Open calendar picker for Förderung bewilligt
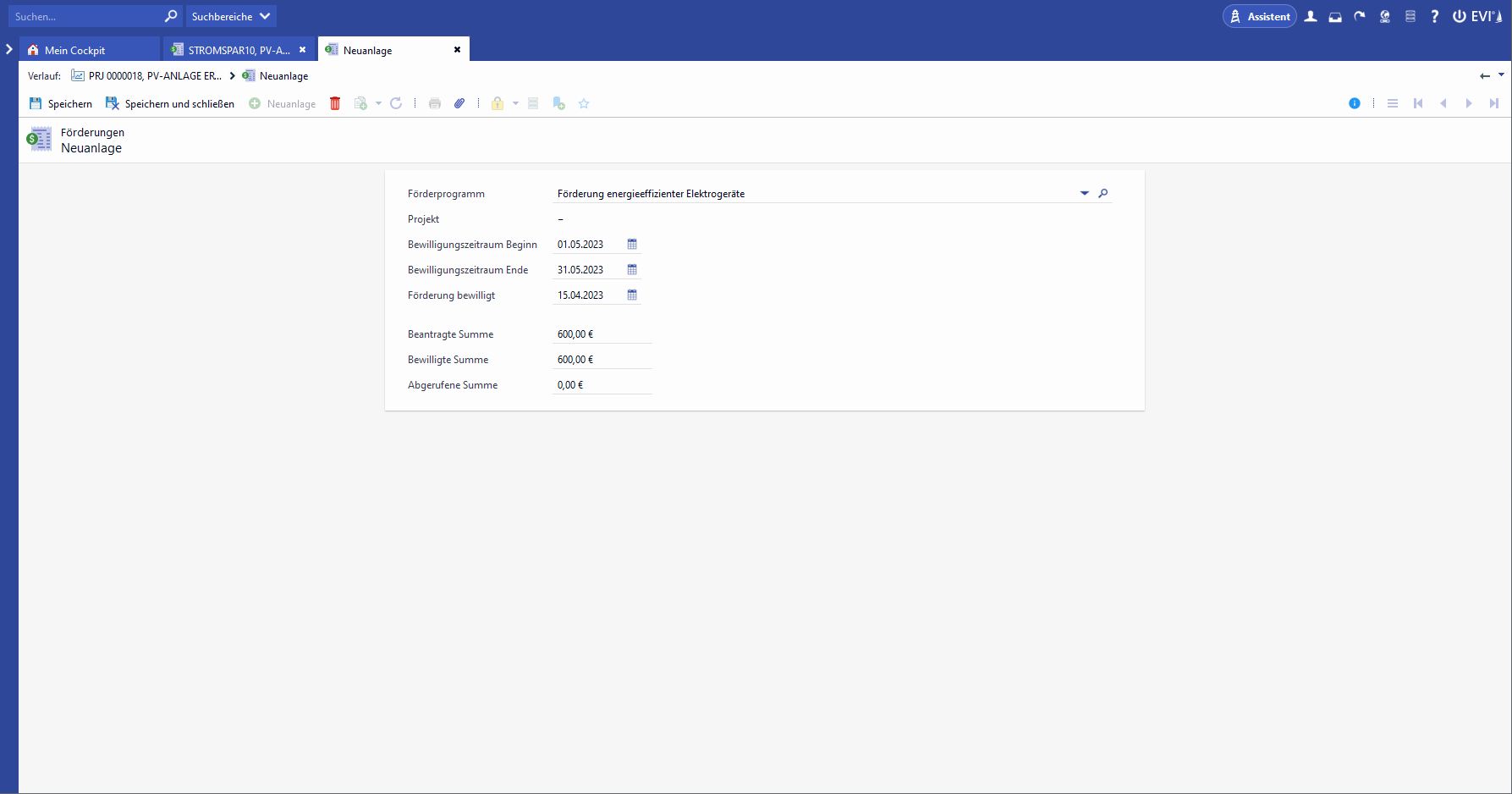 tap(632, 295)
